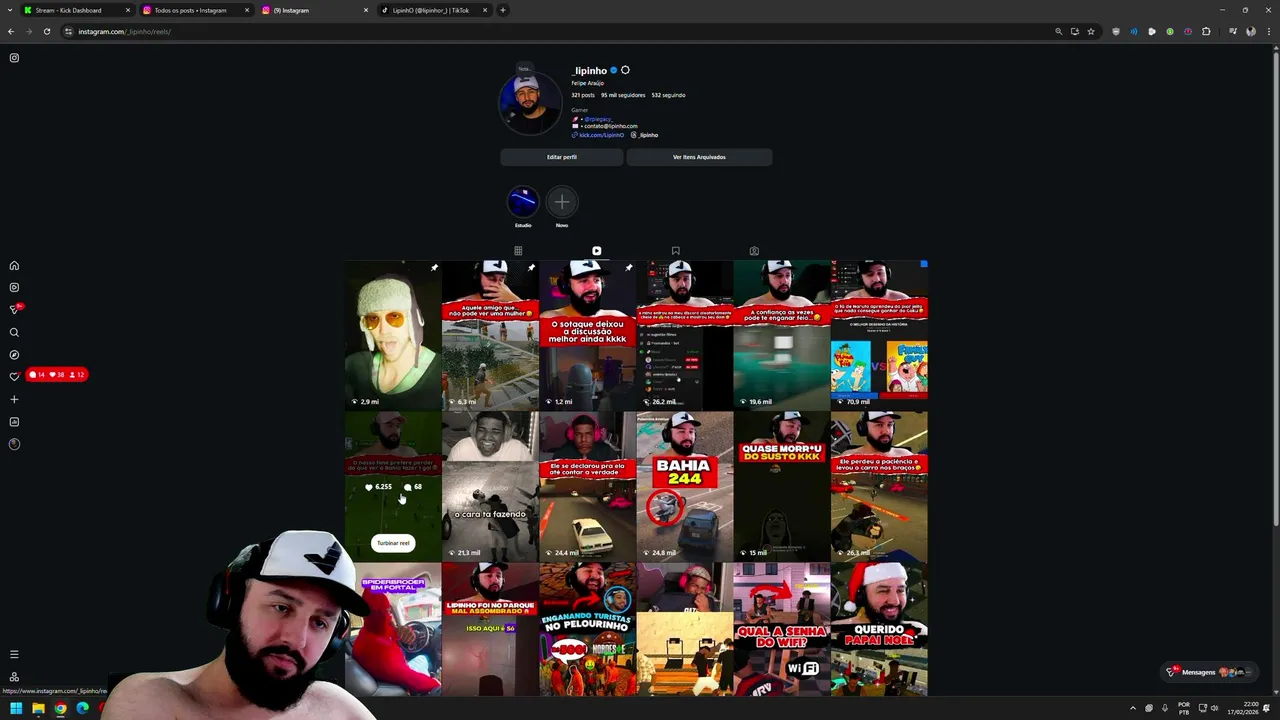Open the kick.com/LipinhO link

click(x=600, y=135)
